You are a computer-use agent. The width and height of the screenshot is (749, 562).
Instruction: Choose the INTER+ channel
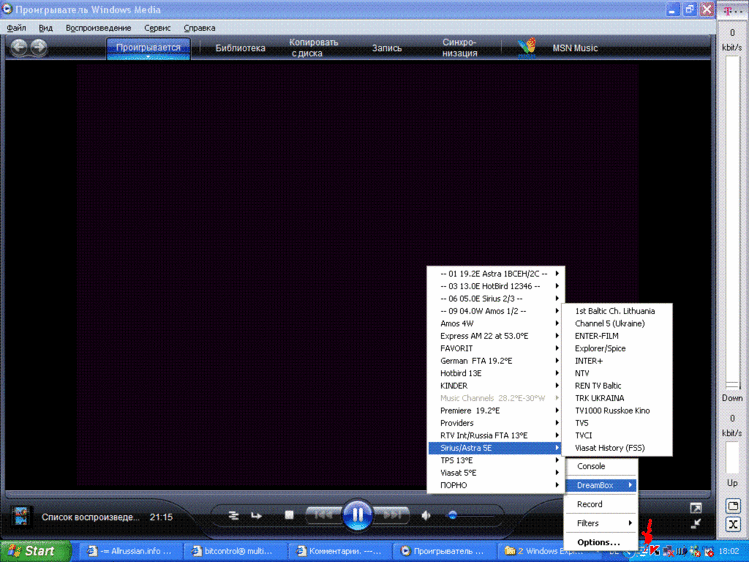point(617,361)
